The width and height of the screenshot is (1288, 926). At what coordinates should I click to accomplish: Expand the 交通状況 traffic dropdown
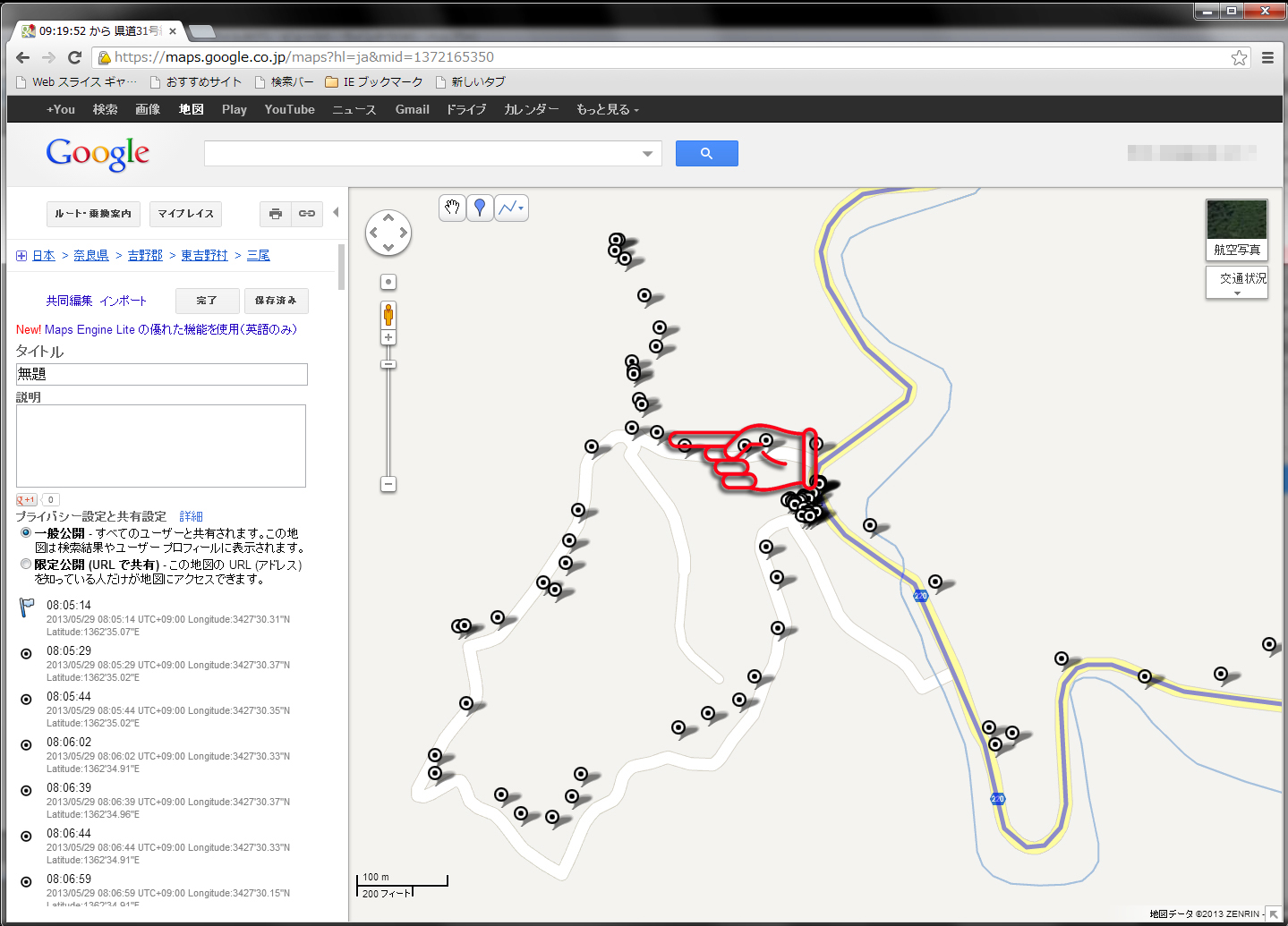(1237, 283)
